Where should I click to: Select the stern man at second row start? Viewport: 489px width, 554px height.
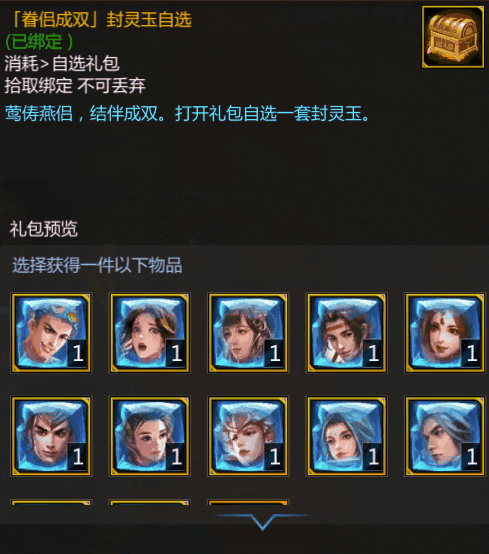tap(51, 436)
